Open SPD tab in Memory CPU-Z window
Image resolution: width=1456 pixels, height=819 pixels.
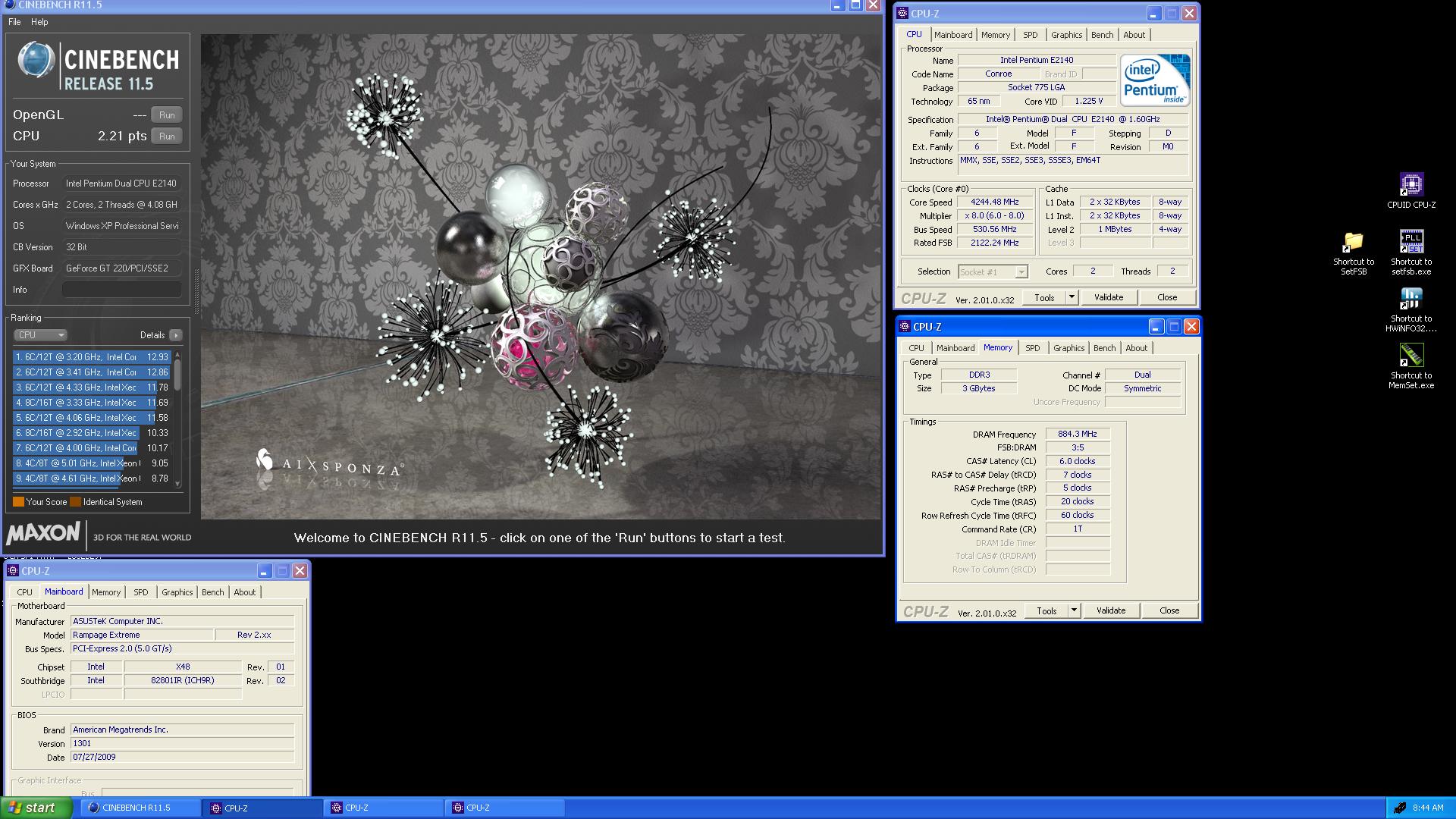coord(1032,348)
